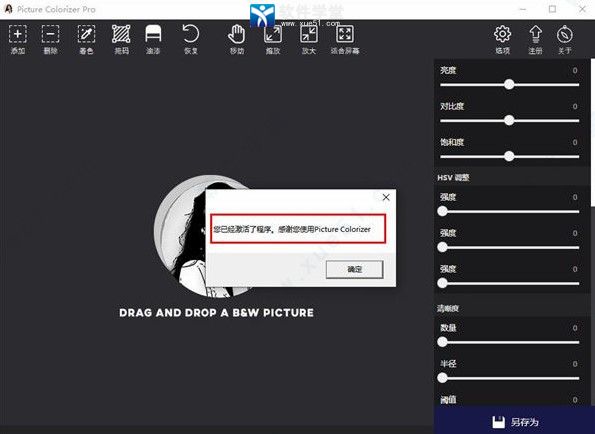Click the app logo in title bar
Screen dimensions: 595x434
tap(8, 9)
